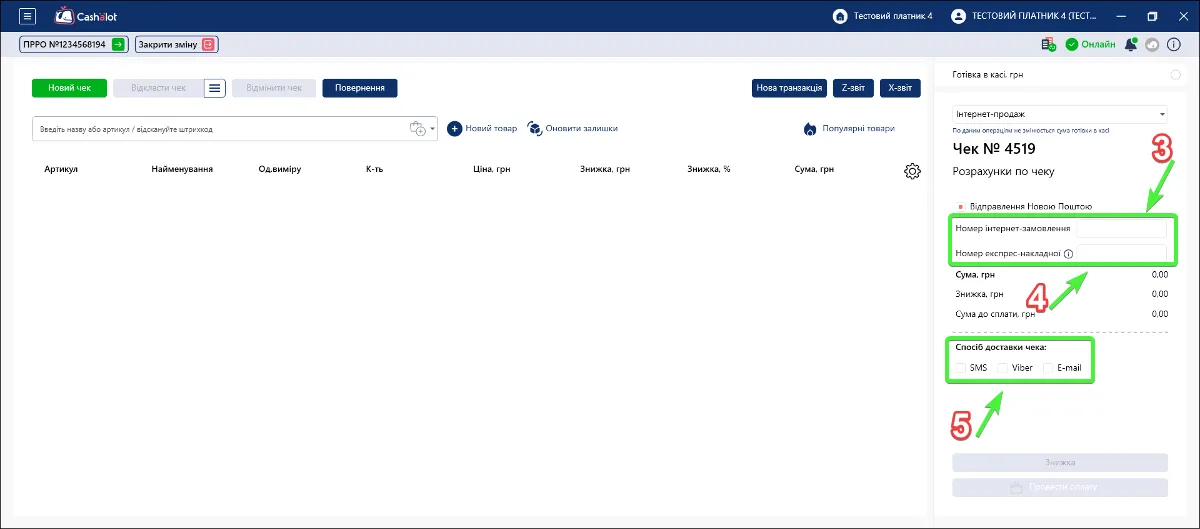Viewport: 1200px width, 529px height.
Task: Check the E-mail delivery option
Action: pos(1048,368)
